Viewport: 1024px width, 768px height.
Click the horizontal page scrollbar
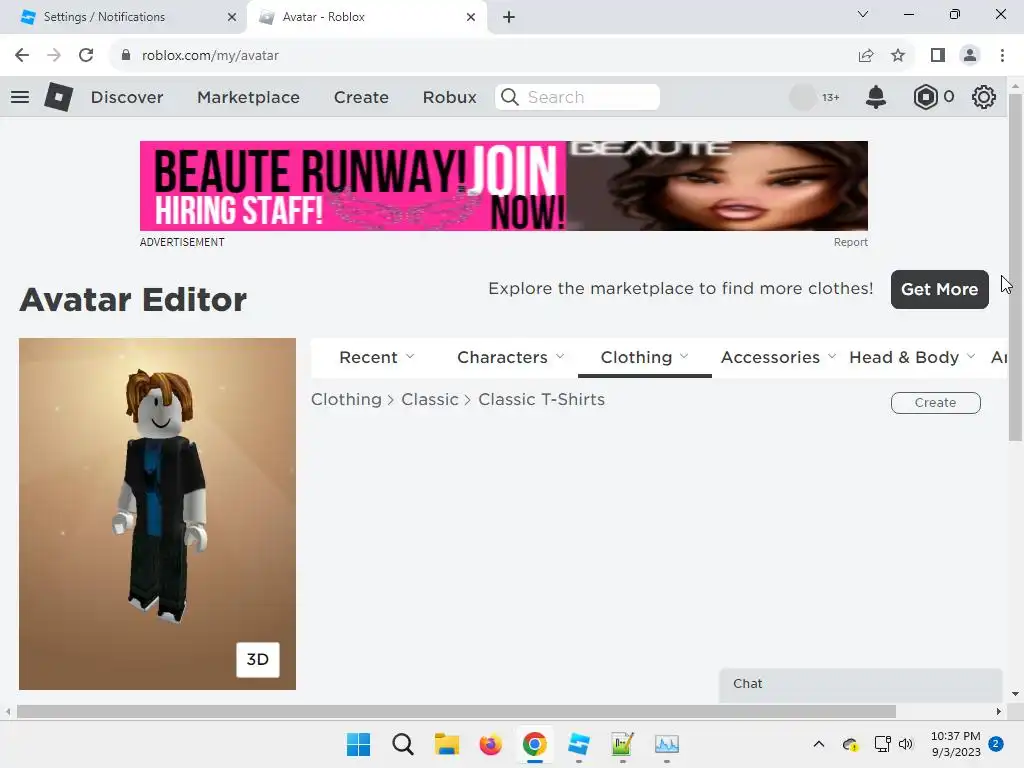coord(456,711)
